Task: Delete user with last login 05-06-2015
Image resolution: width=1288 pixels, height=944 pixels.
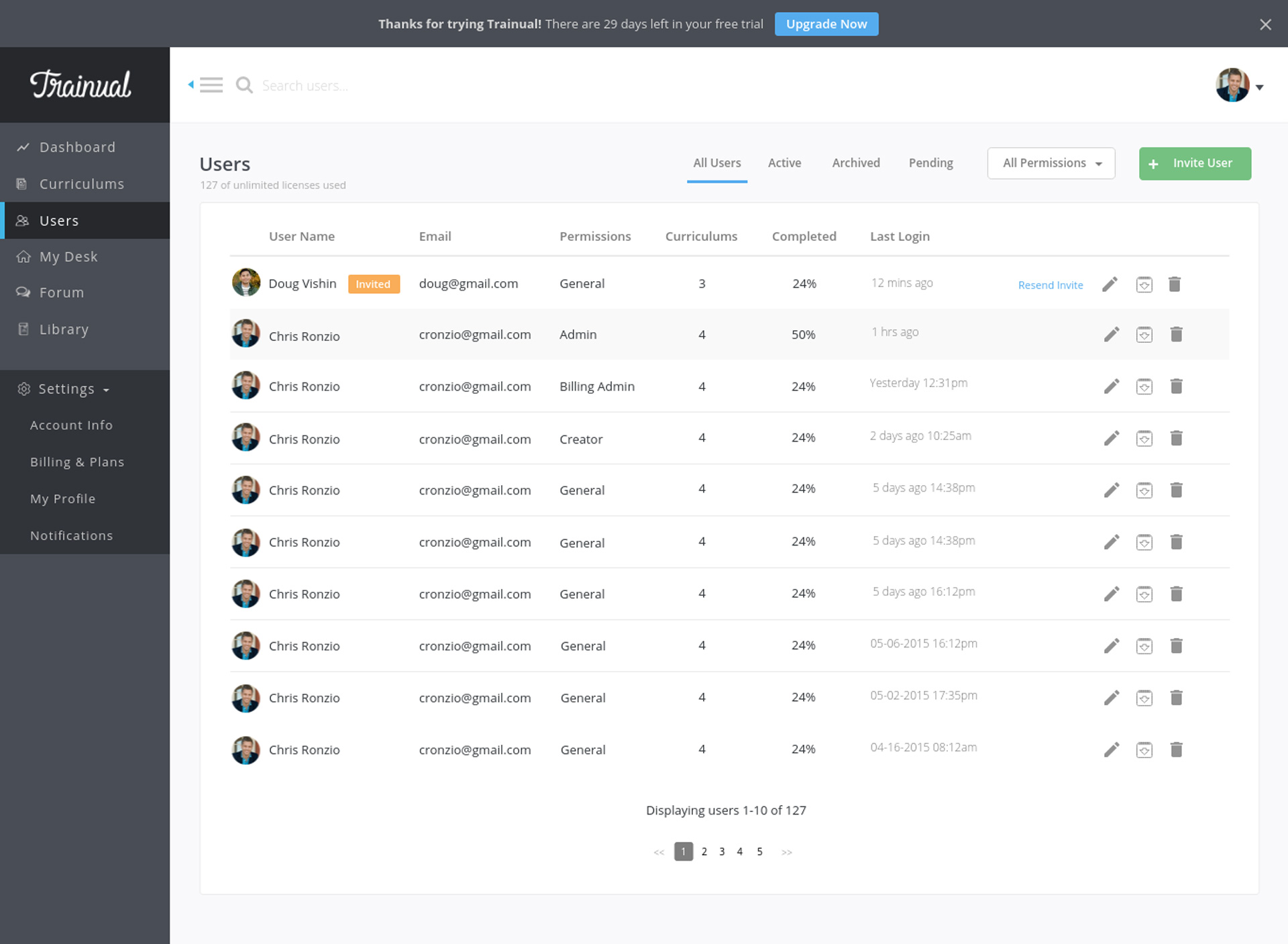Action: tap(1176, 645)
